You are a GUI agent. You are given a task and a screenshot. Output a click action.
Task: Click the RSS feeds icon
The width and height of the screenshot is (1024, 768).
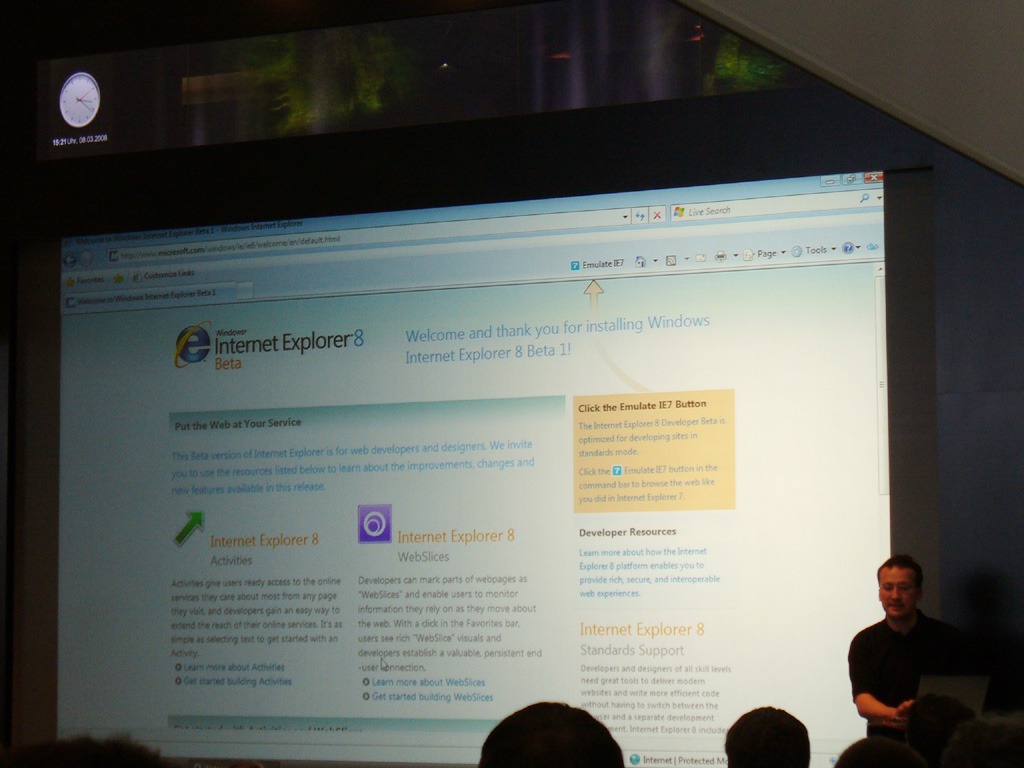point(671,260)
